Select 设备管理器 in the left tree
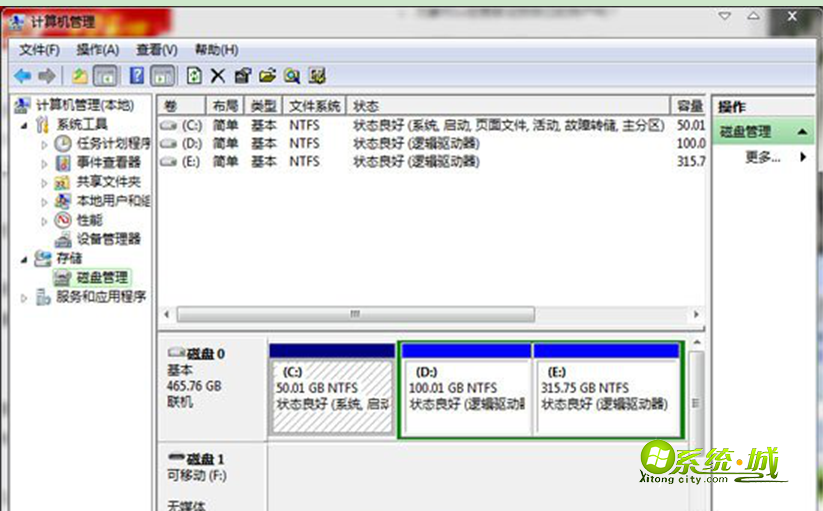Screen dimensions: 823x511 pos(109,239)
